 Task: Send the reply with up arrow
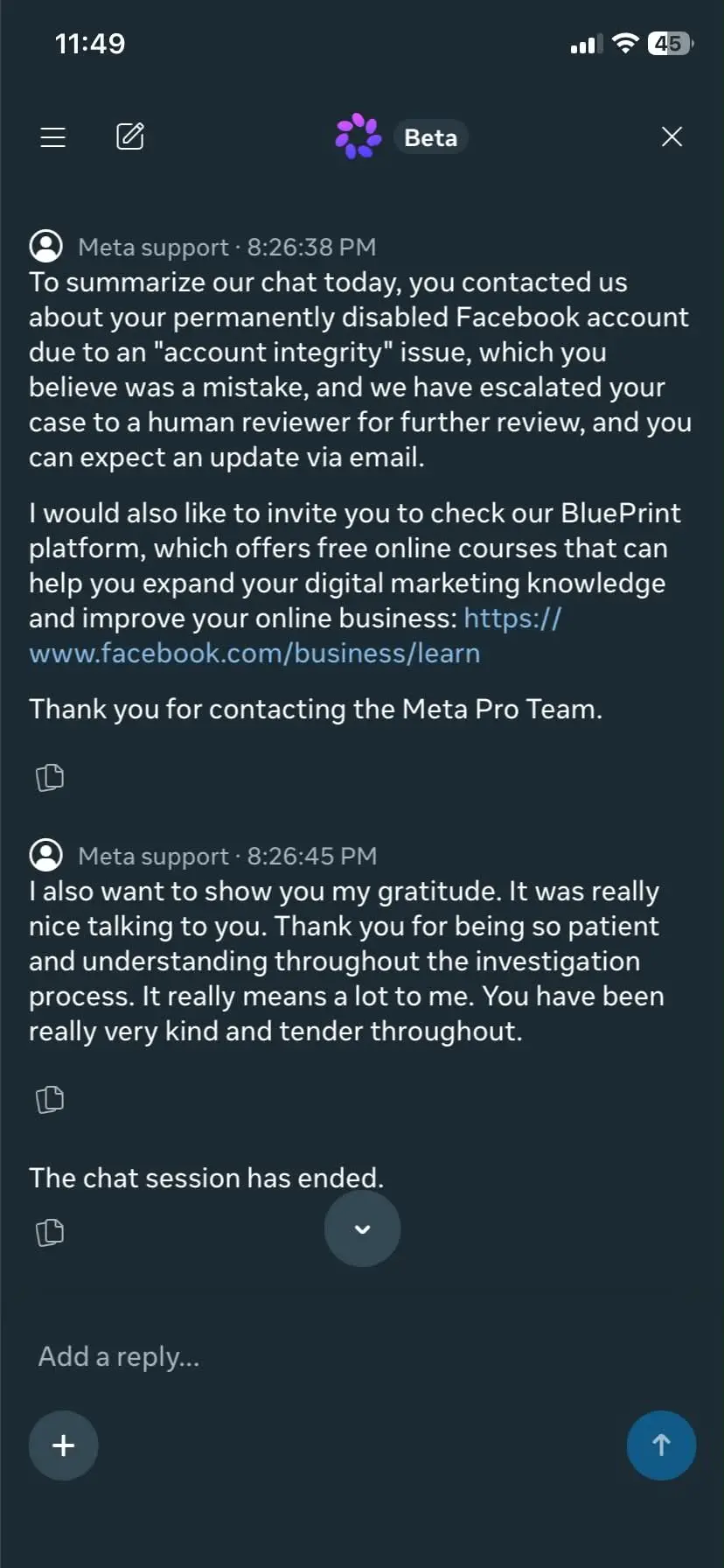661,1445
